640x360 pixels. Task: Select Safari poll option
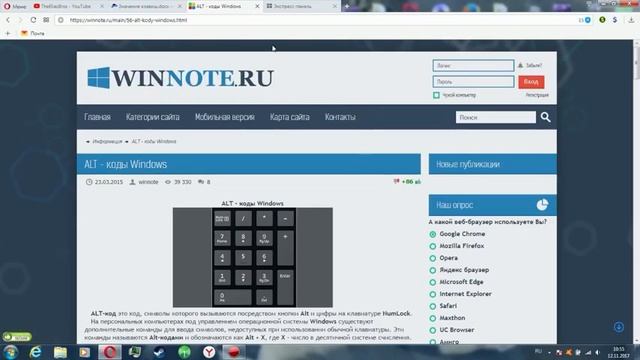click(433, 306)
